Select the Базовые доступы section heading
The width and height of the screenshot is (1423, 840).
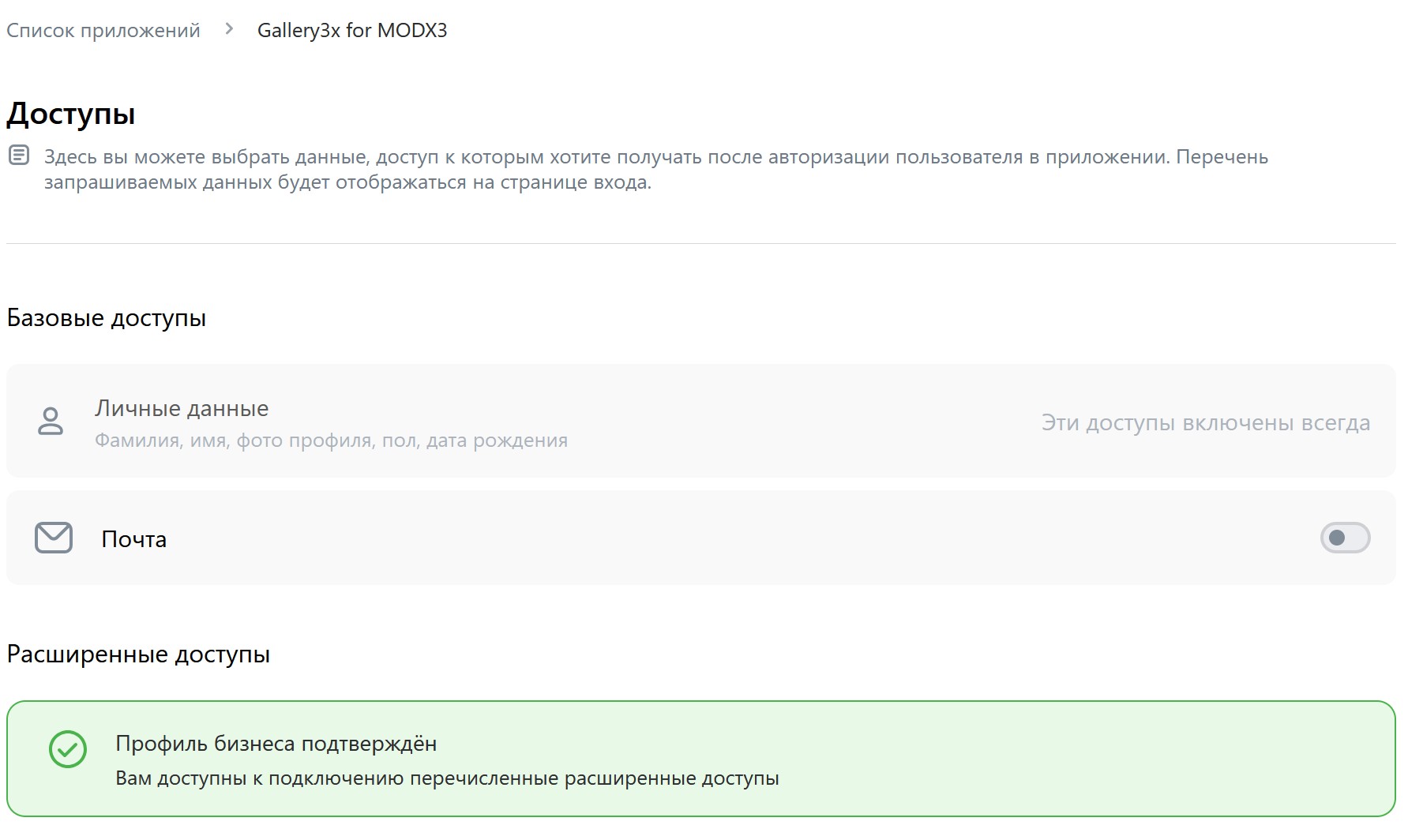click(107, 318)
